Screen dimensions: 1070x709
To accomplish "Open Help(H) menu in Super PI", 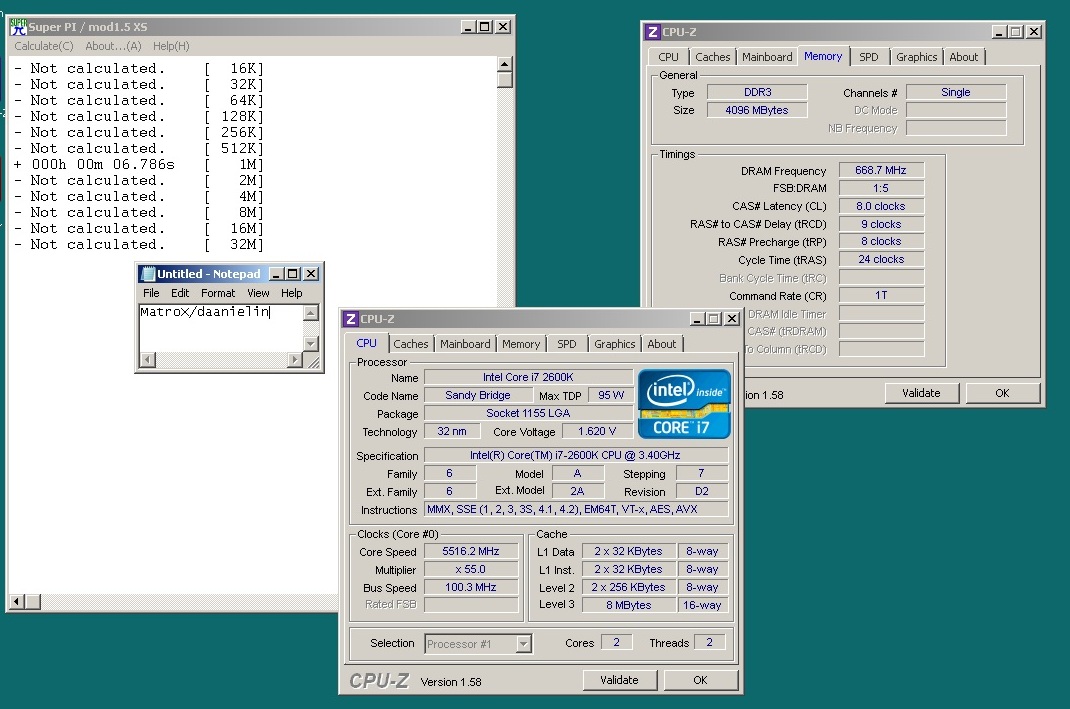I will coord(171,46).
